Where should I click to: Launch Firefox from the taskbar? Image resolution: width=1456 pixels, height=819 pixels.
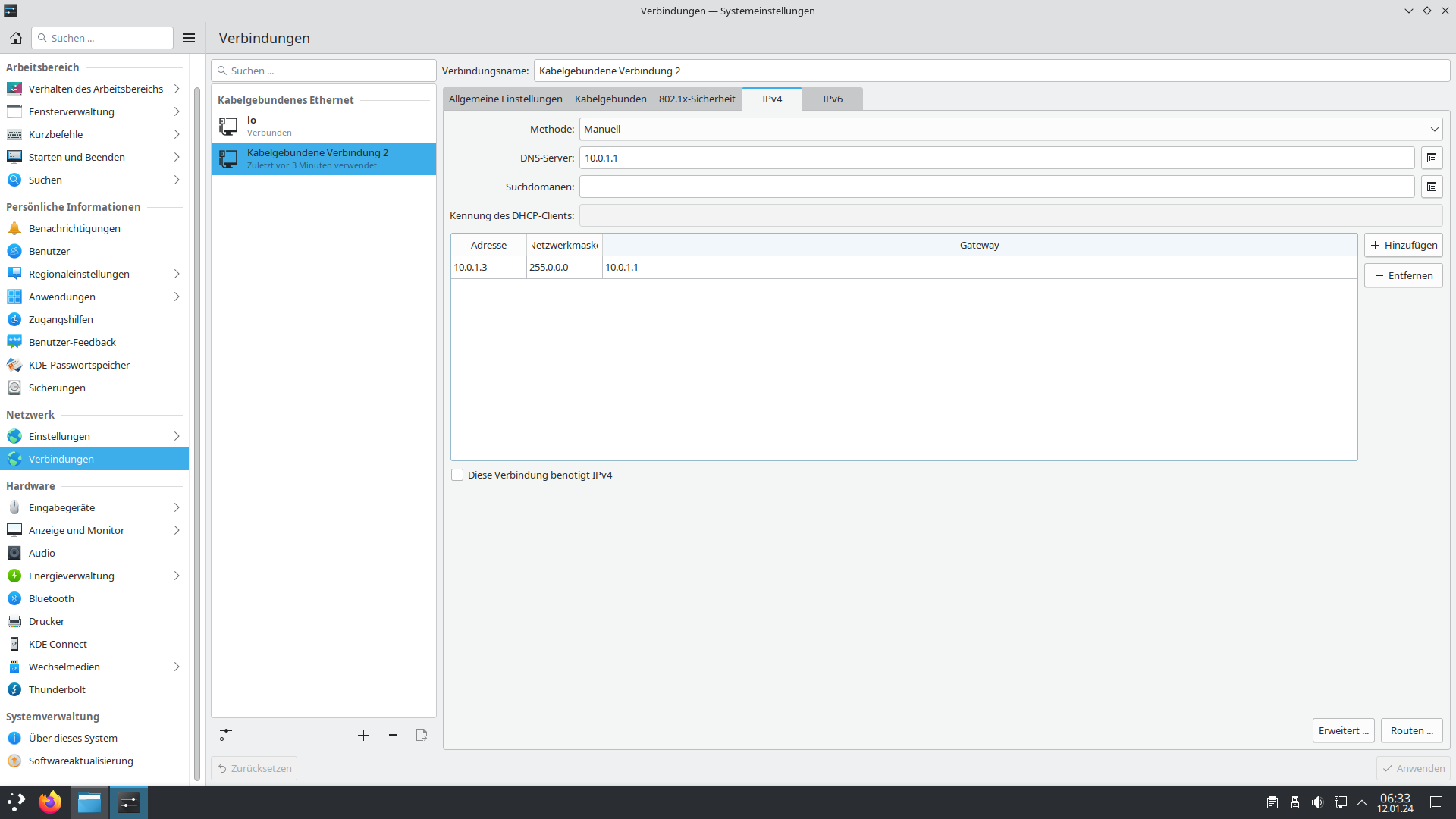tap(50, 802)
